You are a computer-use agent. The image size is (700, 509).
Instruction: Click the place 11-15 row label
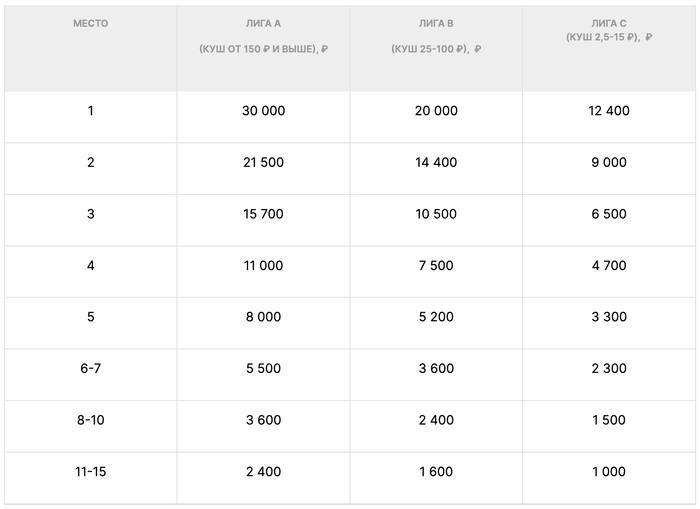(x=90, y=472)
